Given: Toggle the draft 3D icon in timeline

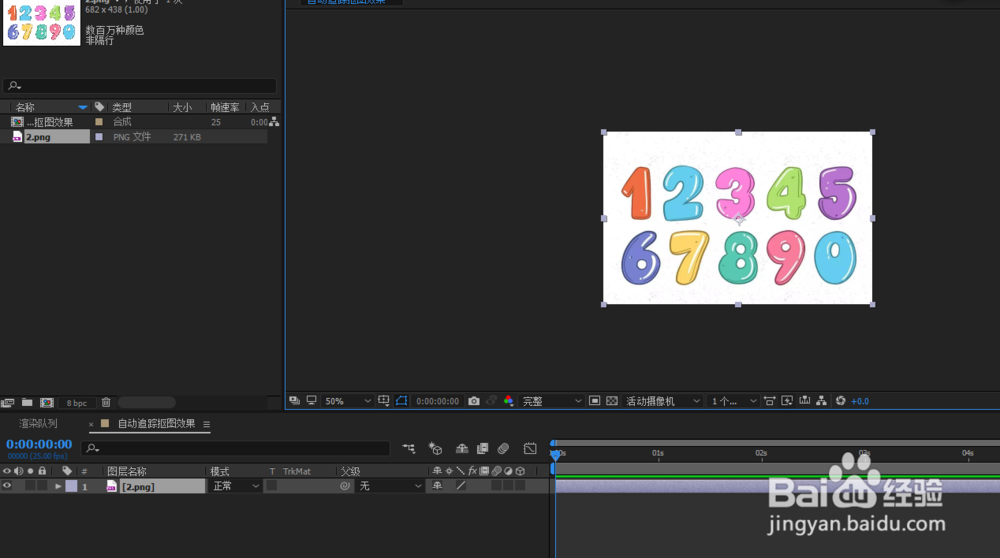Looking at the screenshot, I should (x=436, y=448).
